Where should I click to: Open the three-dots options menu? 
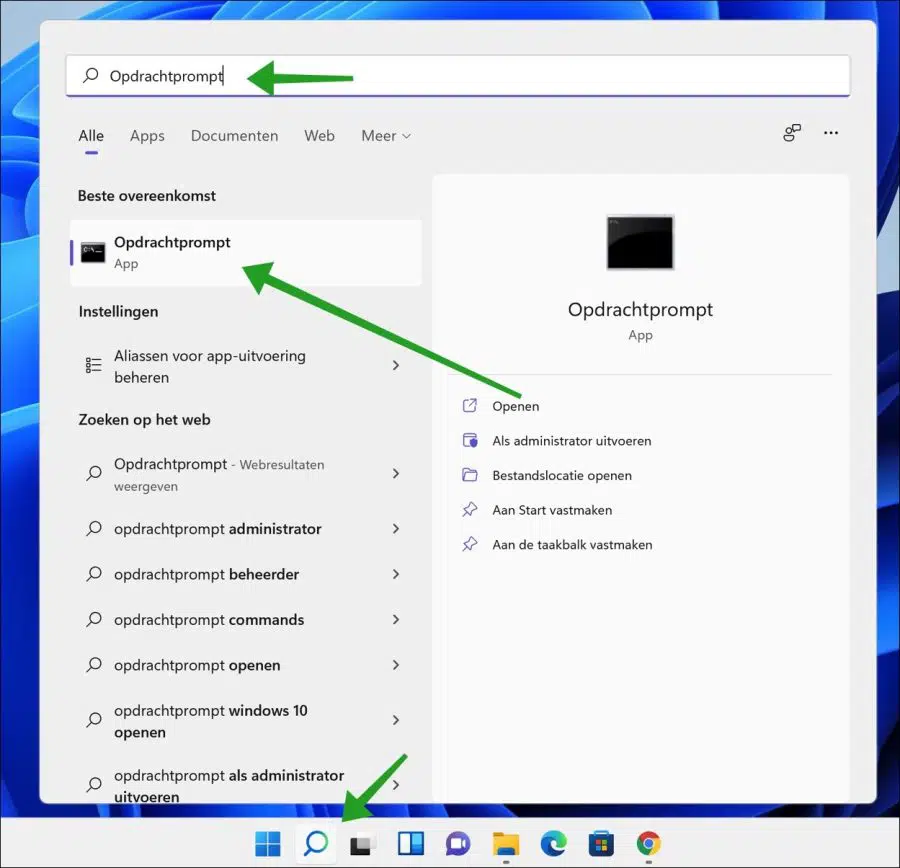(831, 133)
